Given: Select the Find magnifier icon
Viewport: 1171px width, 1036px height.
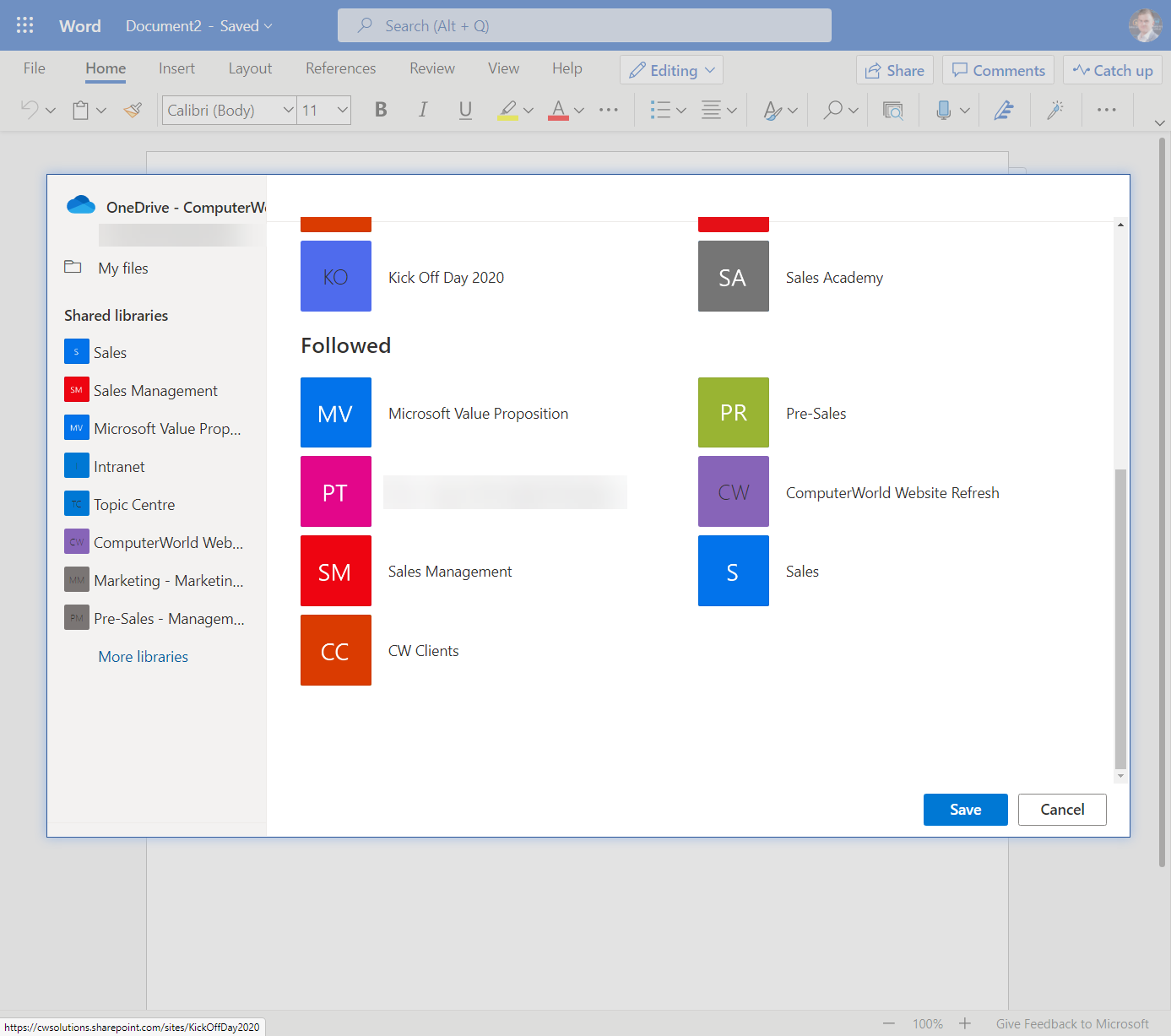Looking at the screenshot, I should (834, 110).
